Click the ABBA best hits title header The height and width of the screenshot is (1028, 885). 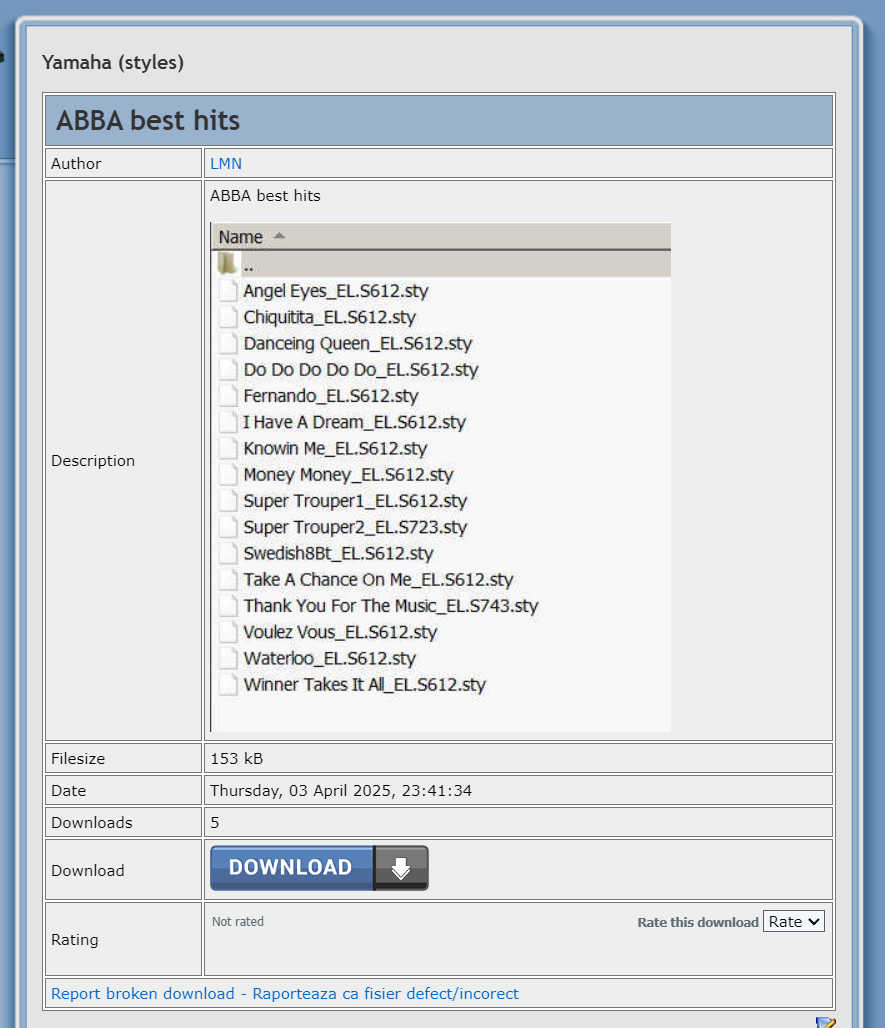tap(148, 121)
